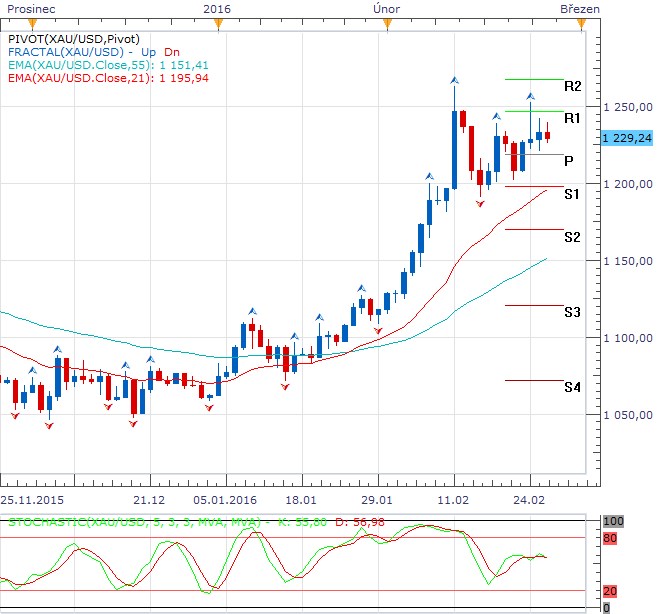Click the R1 resistance level label
This screenshot has height=614, width=658.
(x=572, y=118)
